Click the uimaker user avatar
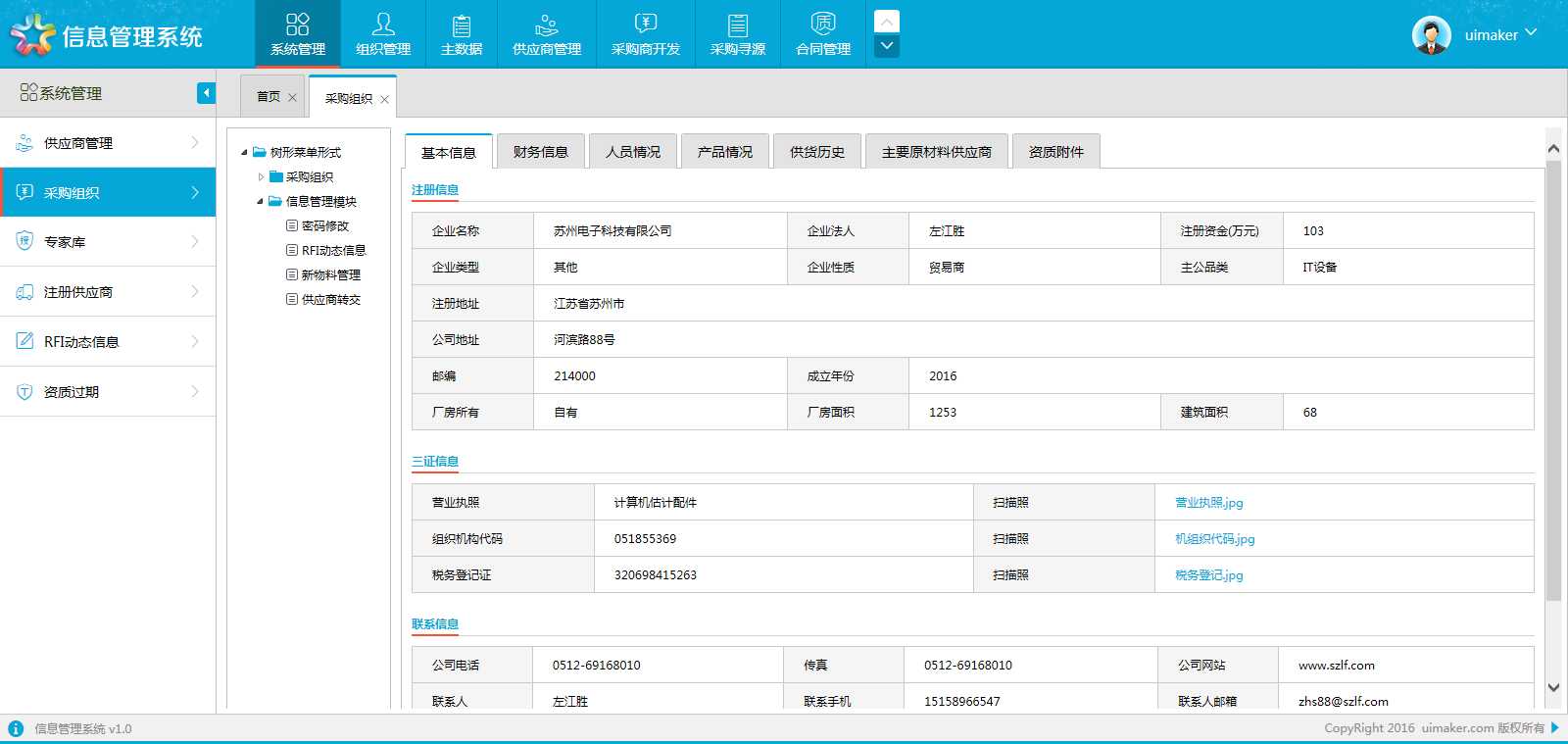The height and width of the screenshot is (744, 1568). (1432, 35)
